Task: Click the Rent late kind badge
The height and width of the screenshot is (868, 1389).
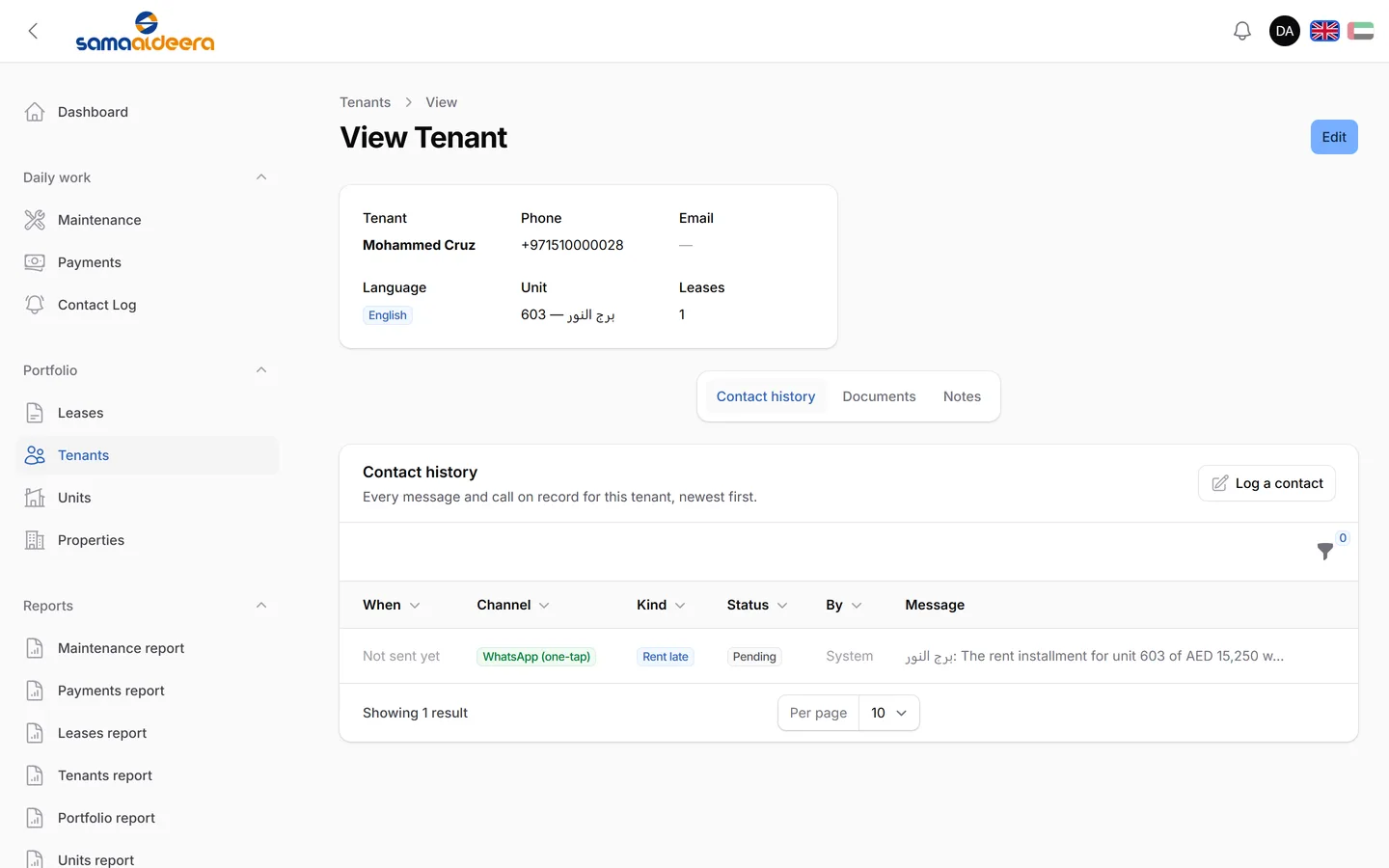Action: point(666,657)
